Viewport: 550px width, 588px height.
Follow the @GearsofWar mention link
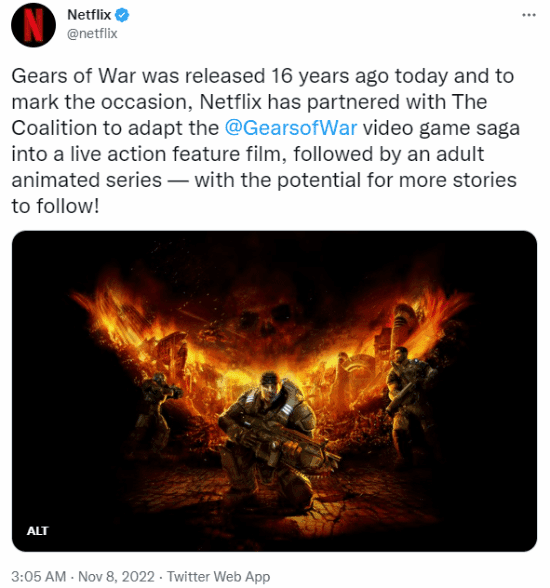point(291,128)
